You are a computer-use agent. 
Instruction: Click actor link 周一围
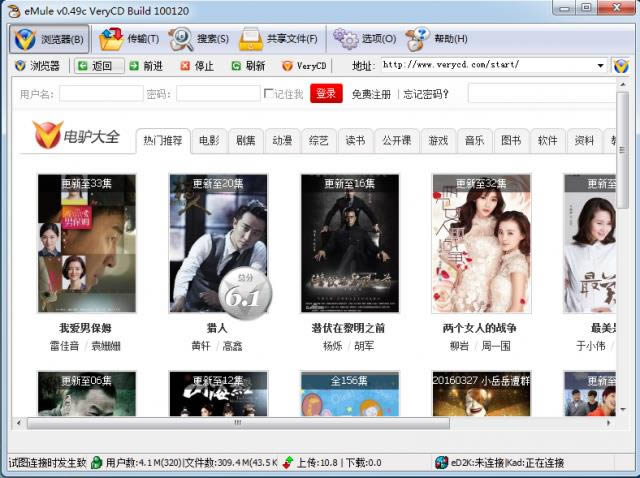[x=496, y=346]
